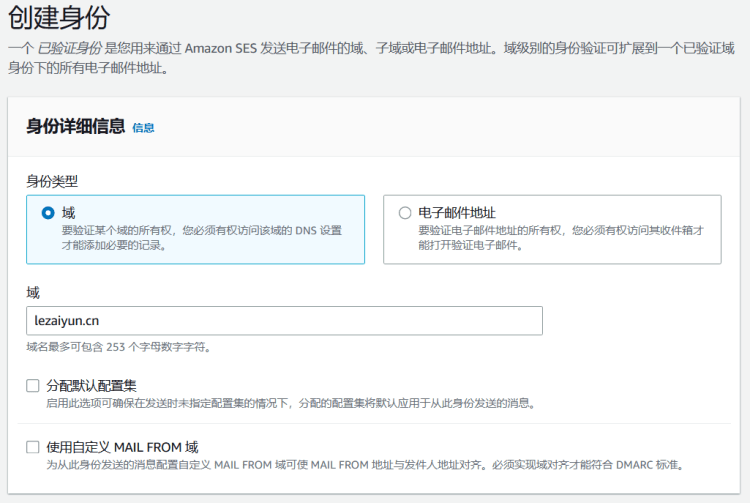Image resolution: width=750 pixels, height=503 pixels.
Task: Click the 域 option description about DNS 设置
Action: [x=200, y=237]
